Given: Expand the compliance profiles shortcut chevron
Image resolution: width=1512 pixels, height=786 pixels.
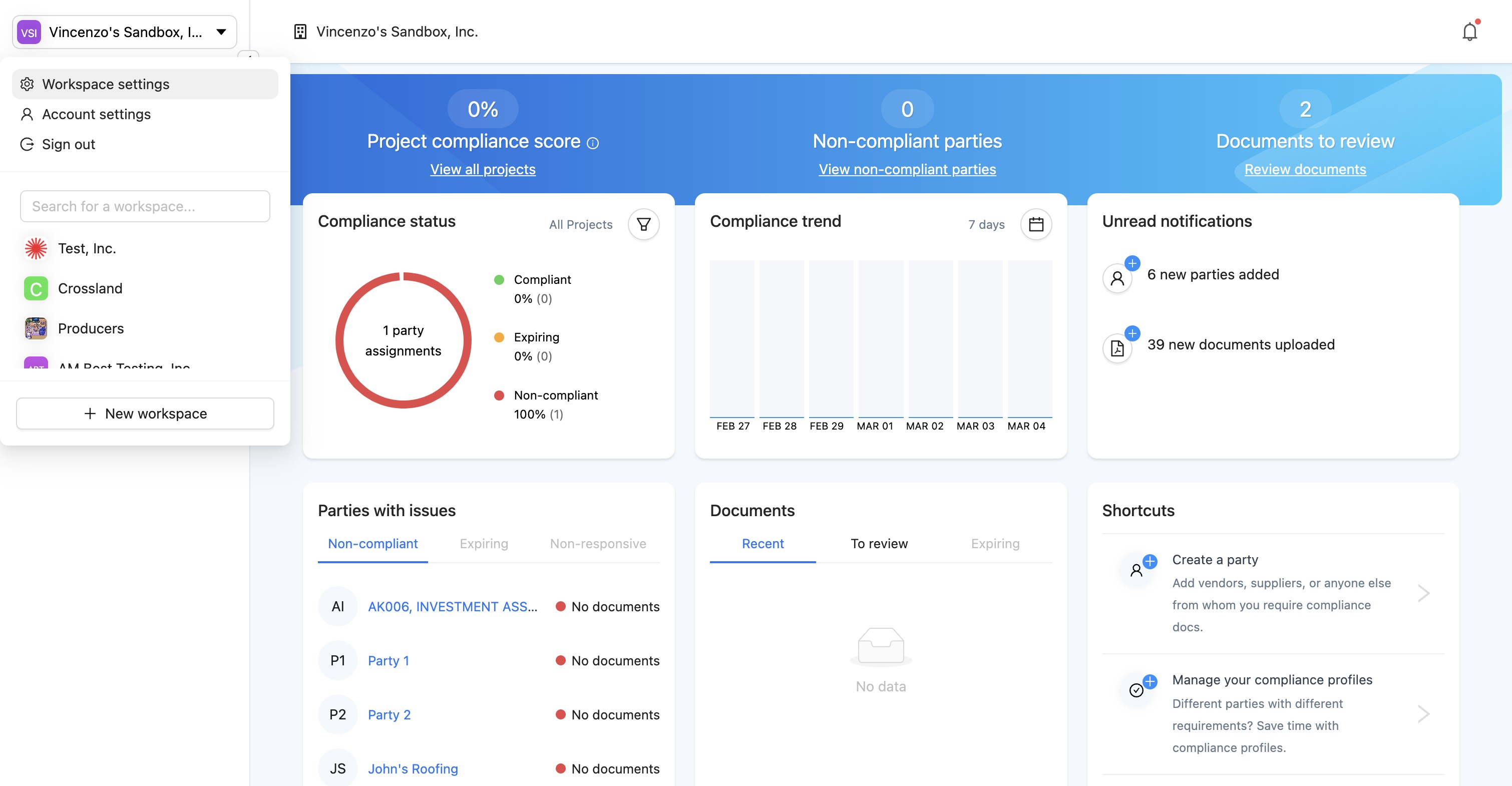Looking at the screenshot, I should click(1423, 713).
